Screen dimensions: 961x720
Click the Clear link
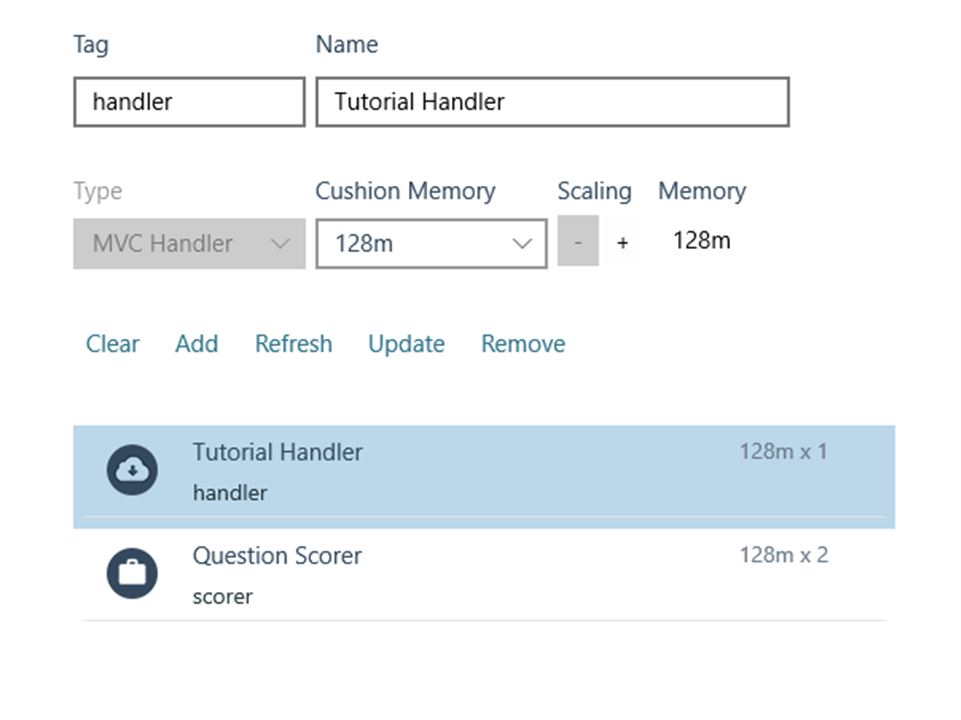pos(113,344)
